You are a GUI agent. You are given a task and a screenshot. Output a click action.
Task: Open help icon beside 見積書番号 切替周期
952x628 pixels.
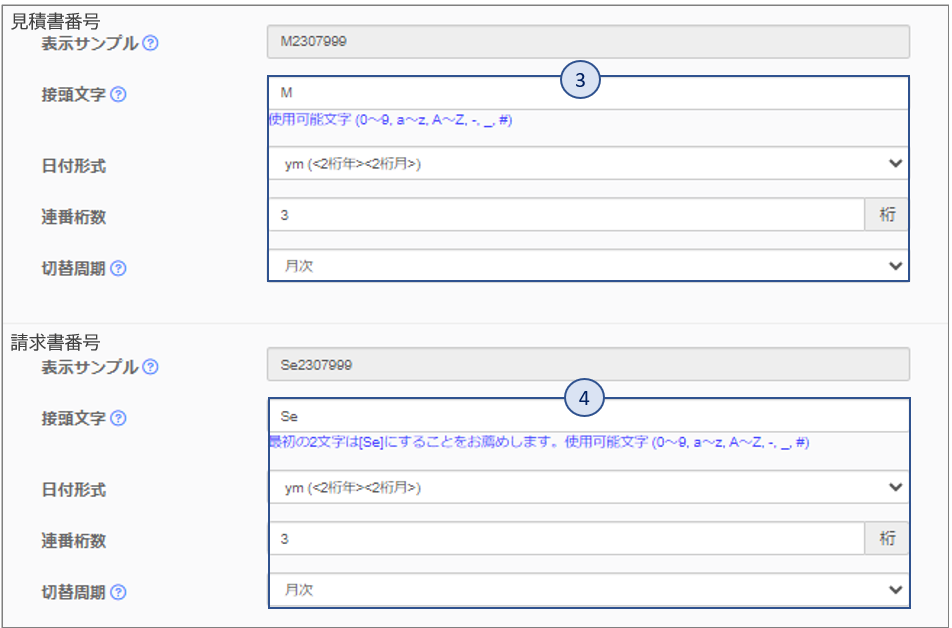pos(118,268)
